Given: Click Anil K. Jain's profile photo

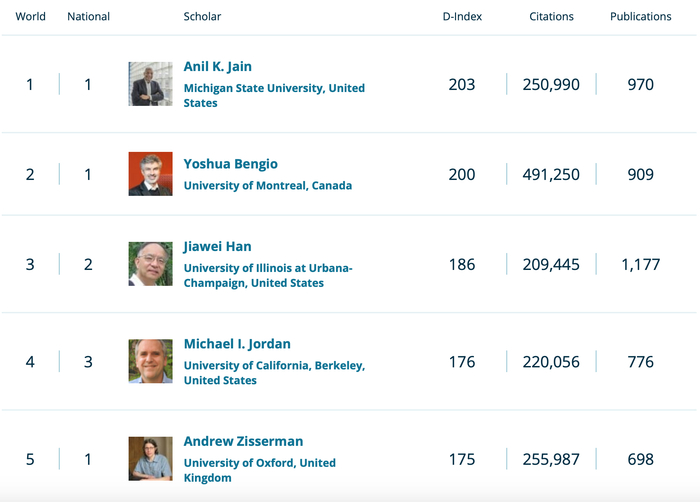Looking at the screenshot, I should pyautogui.click(x=150, y=84).
